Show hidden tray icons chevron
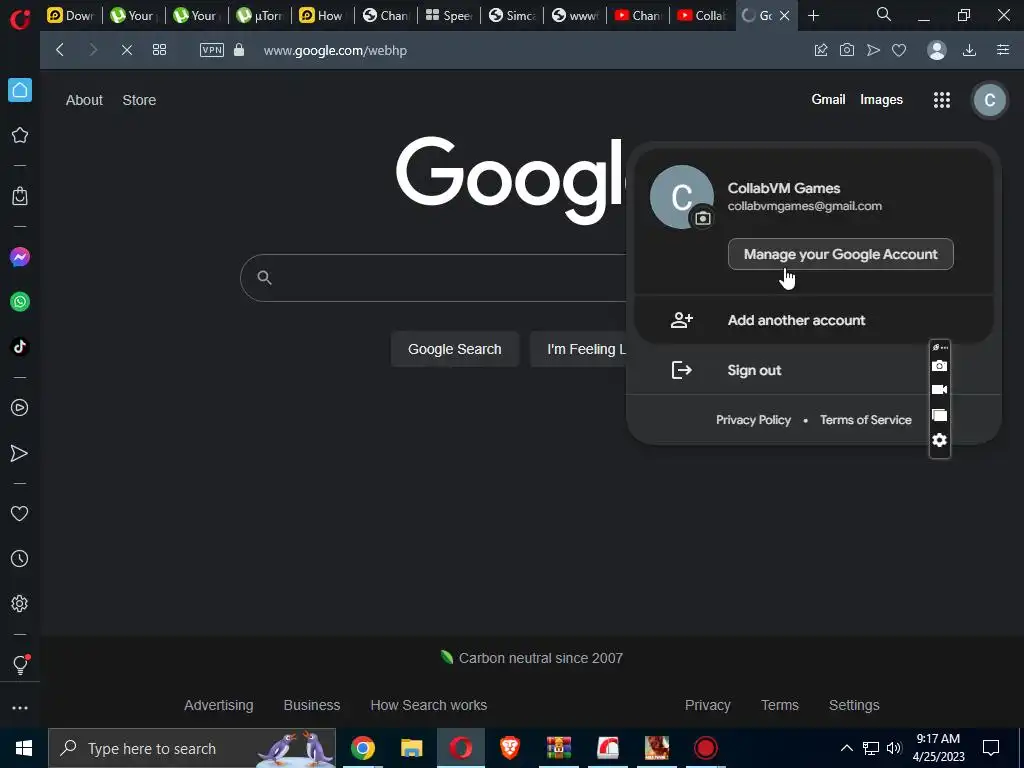This screenshot has width=1024, height=768. (x=846, y=748)
